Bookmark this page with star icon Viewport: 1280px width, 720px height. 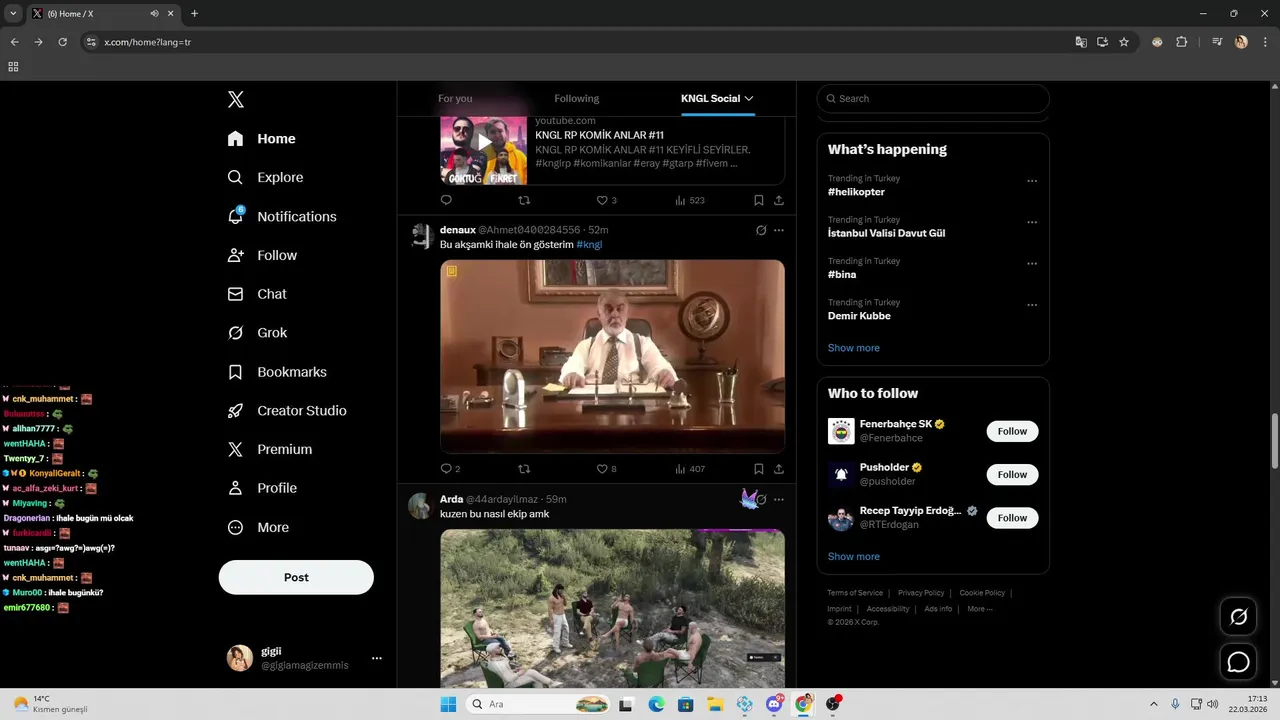point(1124,42)
